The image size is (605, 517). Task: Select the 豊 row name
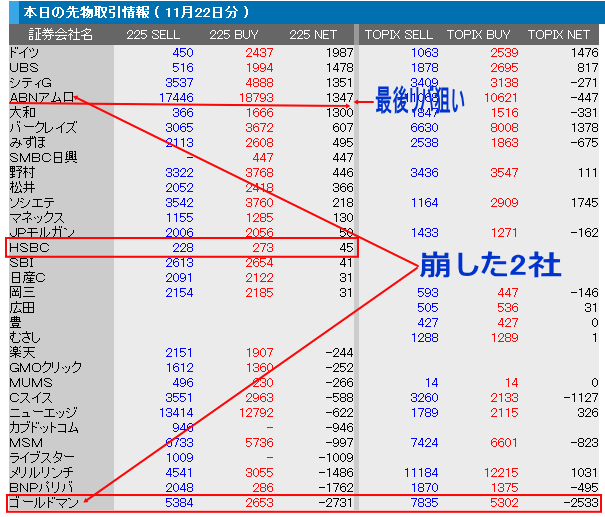point(15,323)
